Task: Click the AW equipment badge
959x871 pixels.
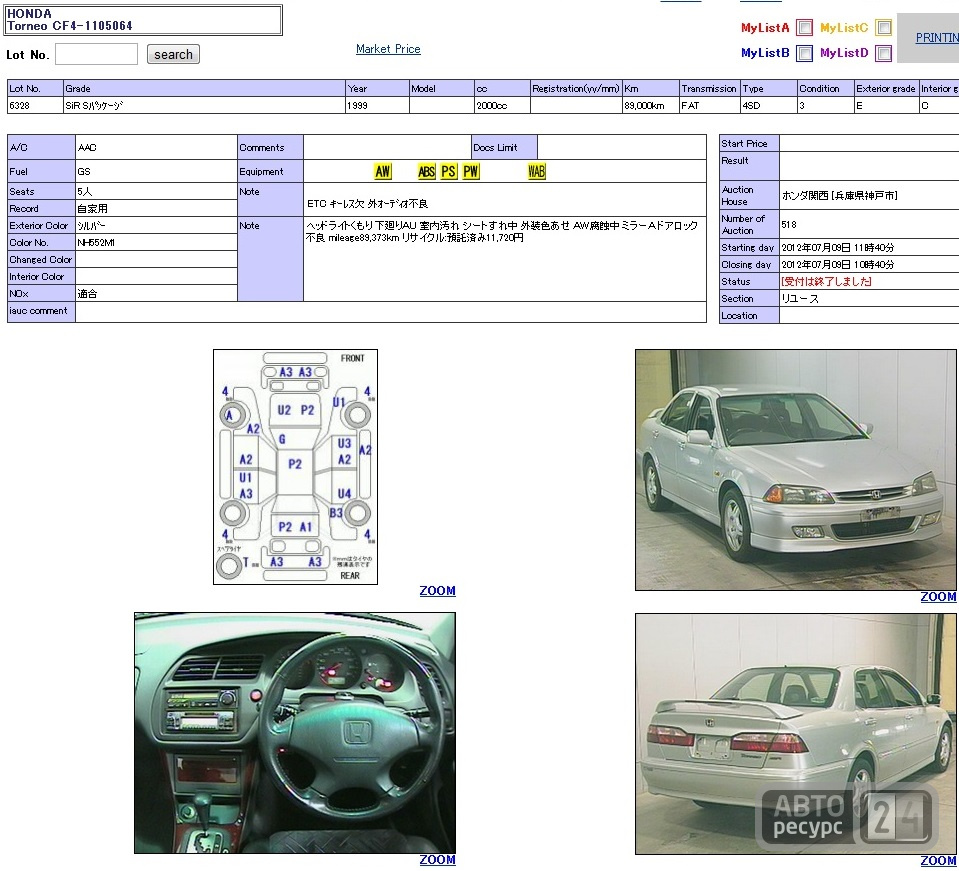Action: tap(382, 172)
